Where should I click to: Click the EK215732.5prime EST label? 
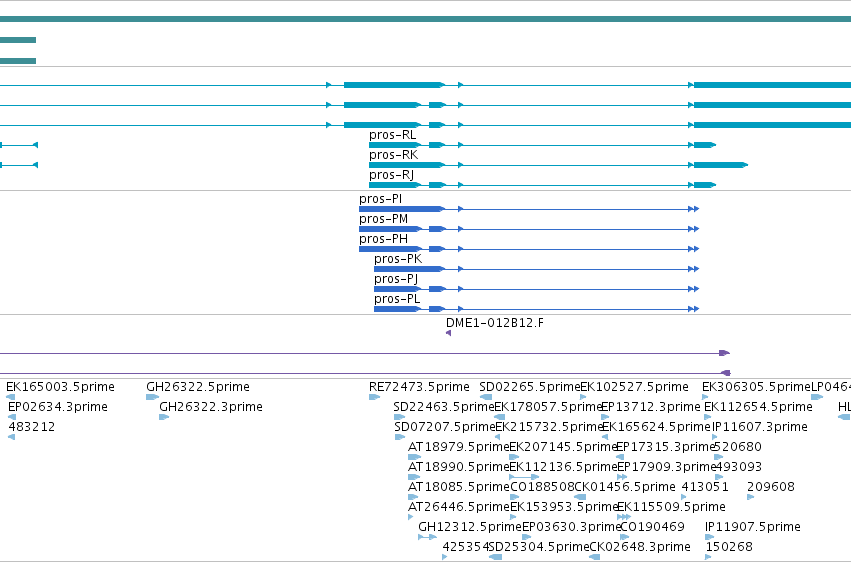click(x=550, y=427)
